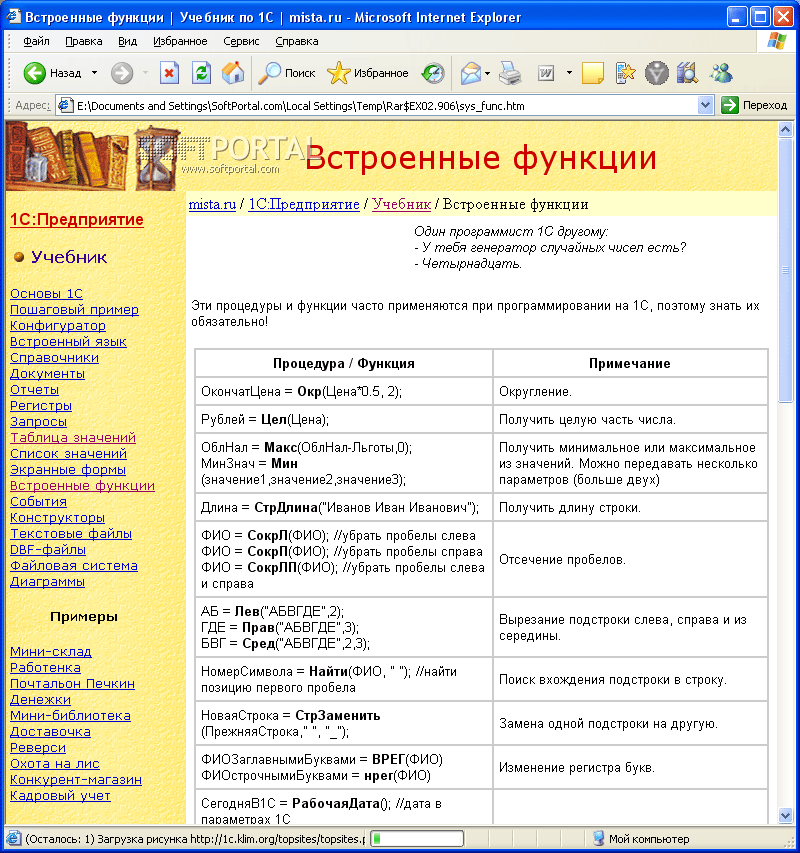Click the IE icon in title bar

[13, 17]
